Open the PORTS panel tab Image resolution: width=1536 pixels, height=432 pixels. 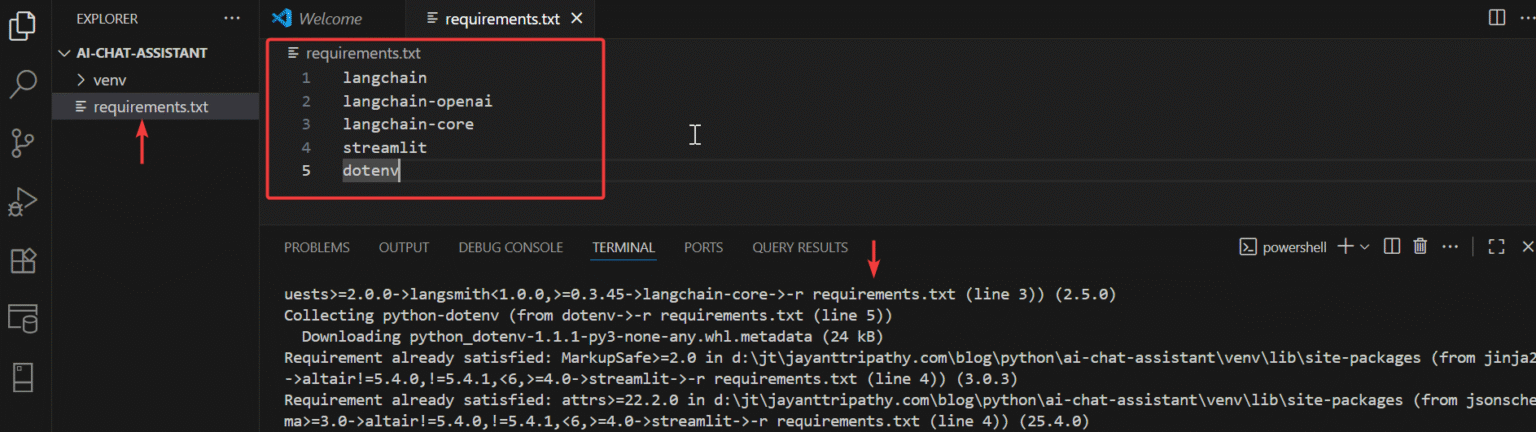pyautogui.click(x=703, y=247)
